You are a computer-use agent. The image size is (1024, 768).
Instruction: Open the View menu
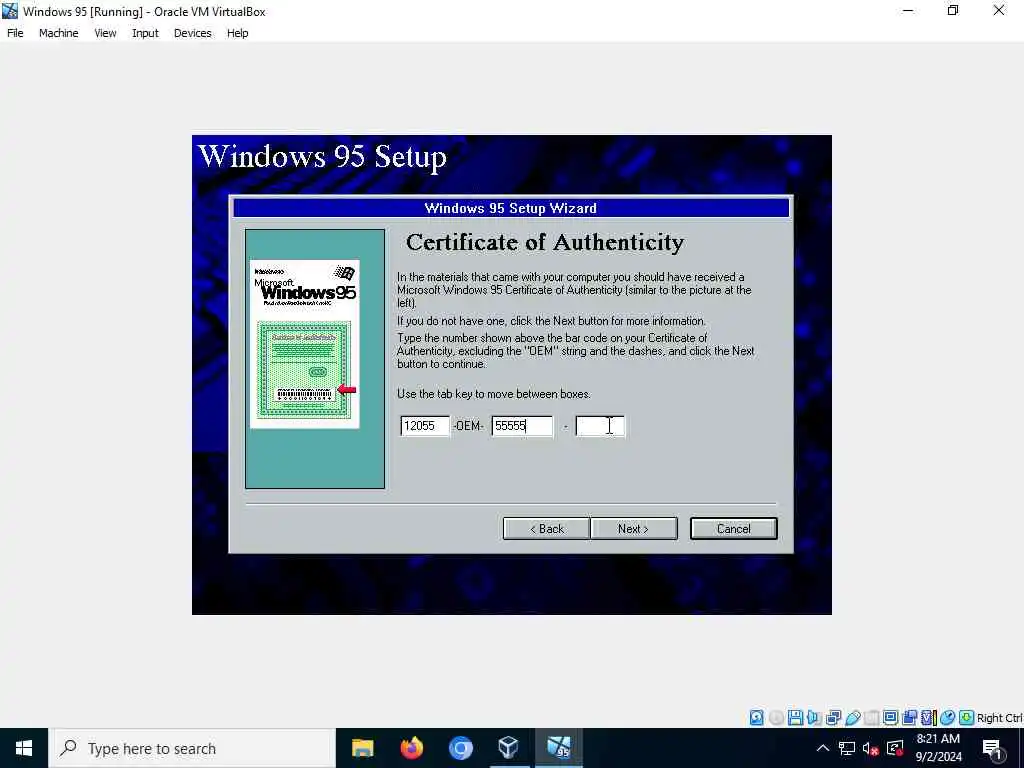click(105, 33)
